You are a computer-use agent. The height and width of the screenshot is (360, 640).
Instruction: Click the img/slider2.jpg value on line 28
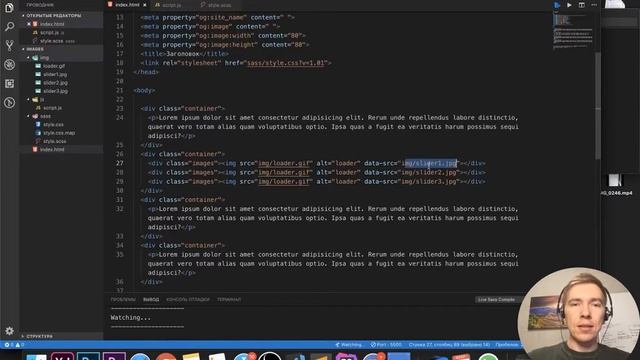coord(429,172)
